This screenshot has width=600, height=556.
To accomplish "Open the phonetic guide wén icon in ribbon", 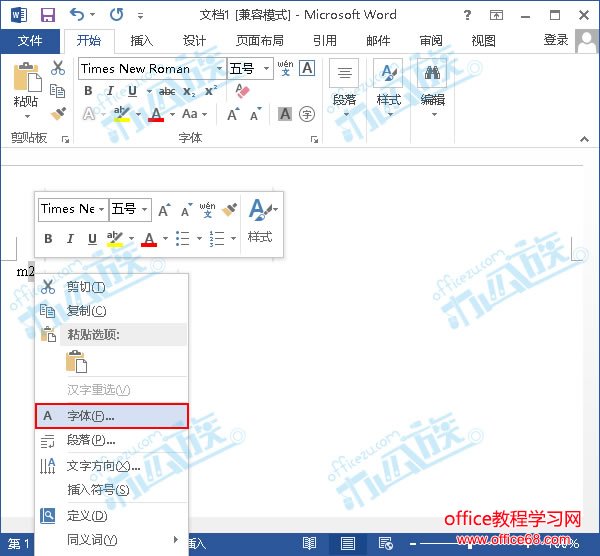I will [285, 68].
